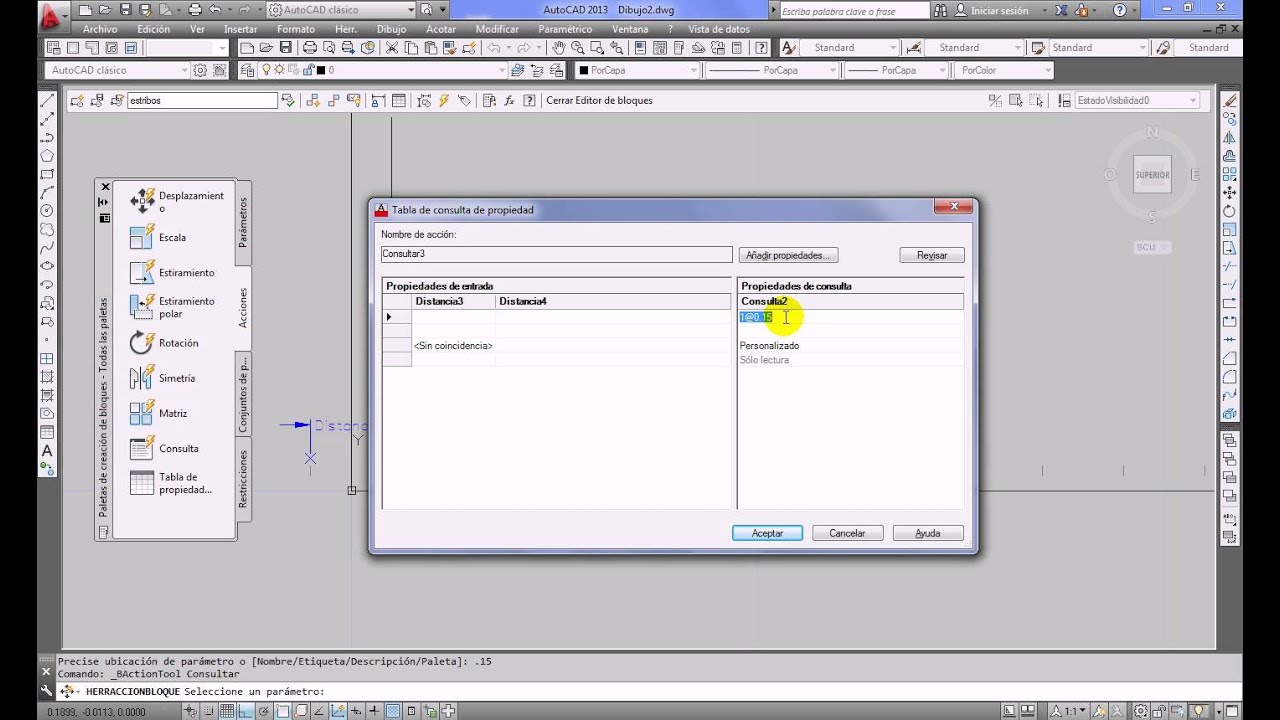Image resolution: width=1280 pixels, height=720 pixels.
Task: Open the workspace dropdown AutoCAD clásico in title bar
Action: coord(342,10)
